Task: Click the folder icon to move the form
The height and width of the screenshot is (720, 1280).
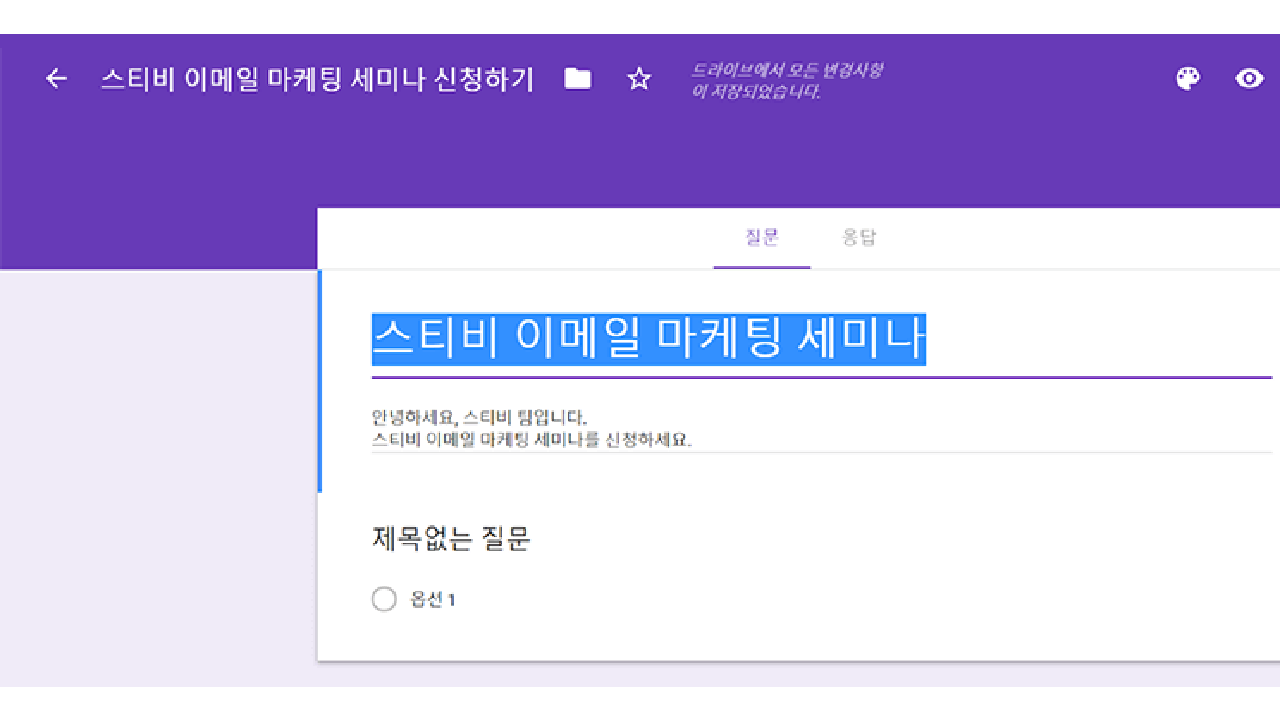Action: pyautogui.click(x=577, y=79)
